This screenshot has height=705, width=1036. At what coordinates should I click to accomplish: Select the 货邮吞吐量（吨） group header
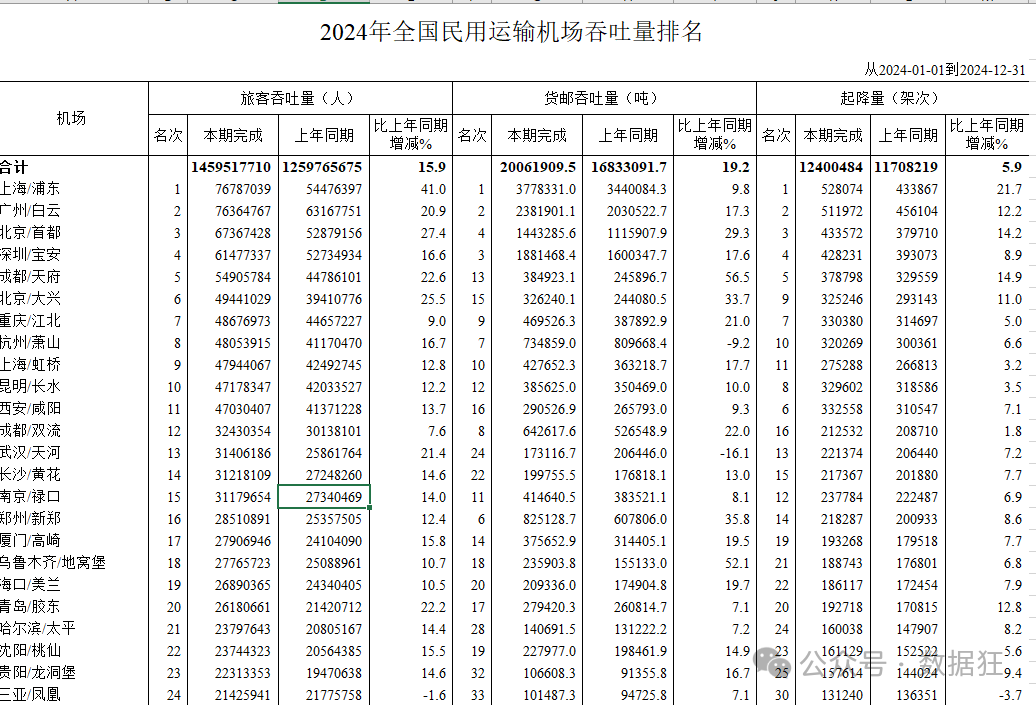coord(604,98)
